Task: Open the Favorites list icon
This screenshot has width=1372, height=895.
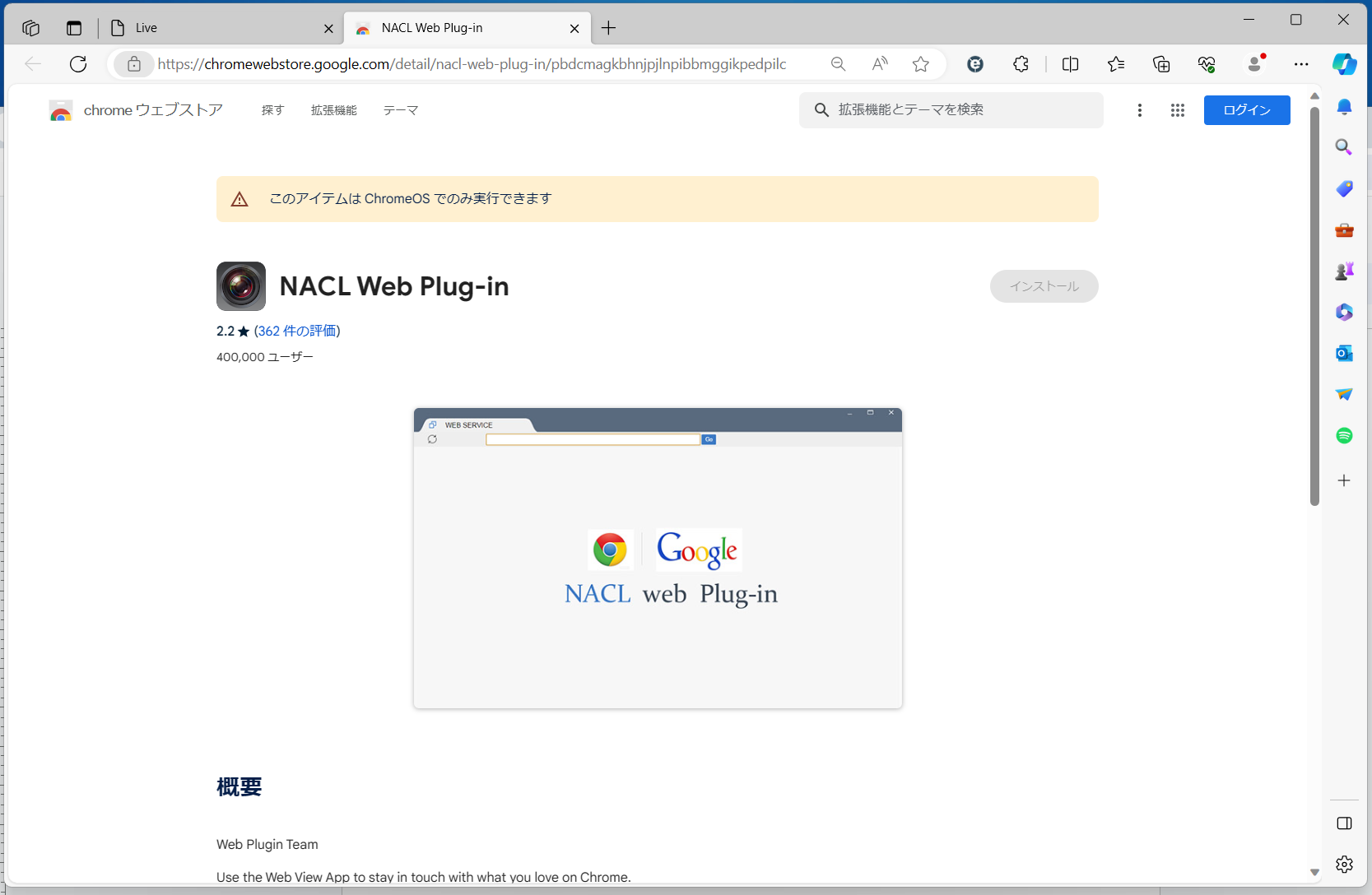Action: click(x=1116, y=64)
